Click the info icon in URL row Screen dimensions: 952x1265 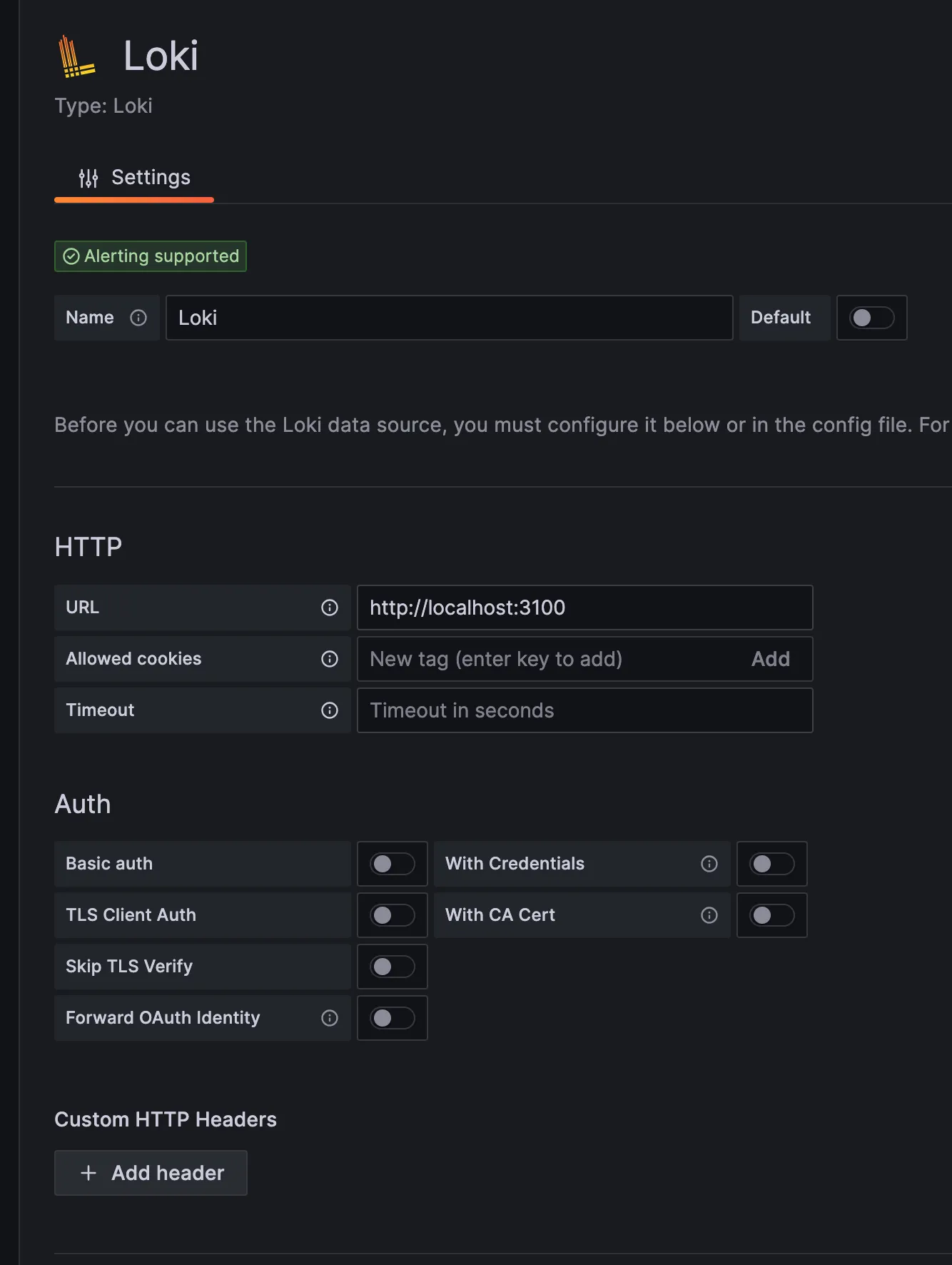click(330, 608)
